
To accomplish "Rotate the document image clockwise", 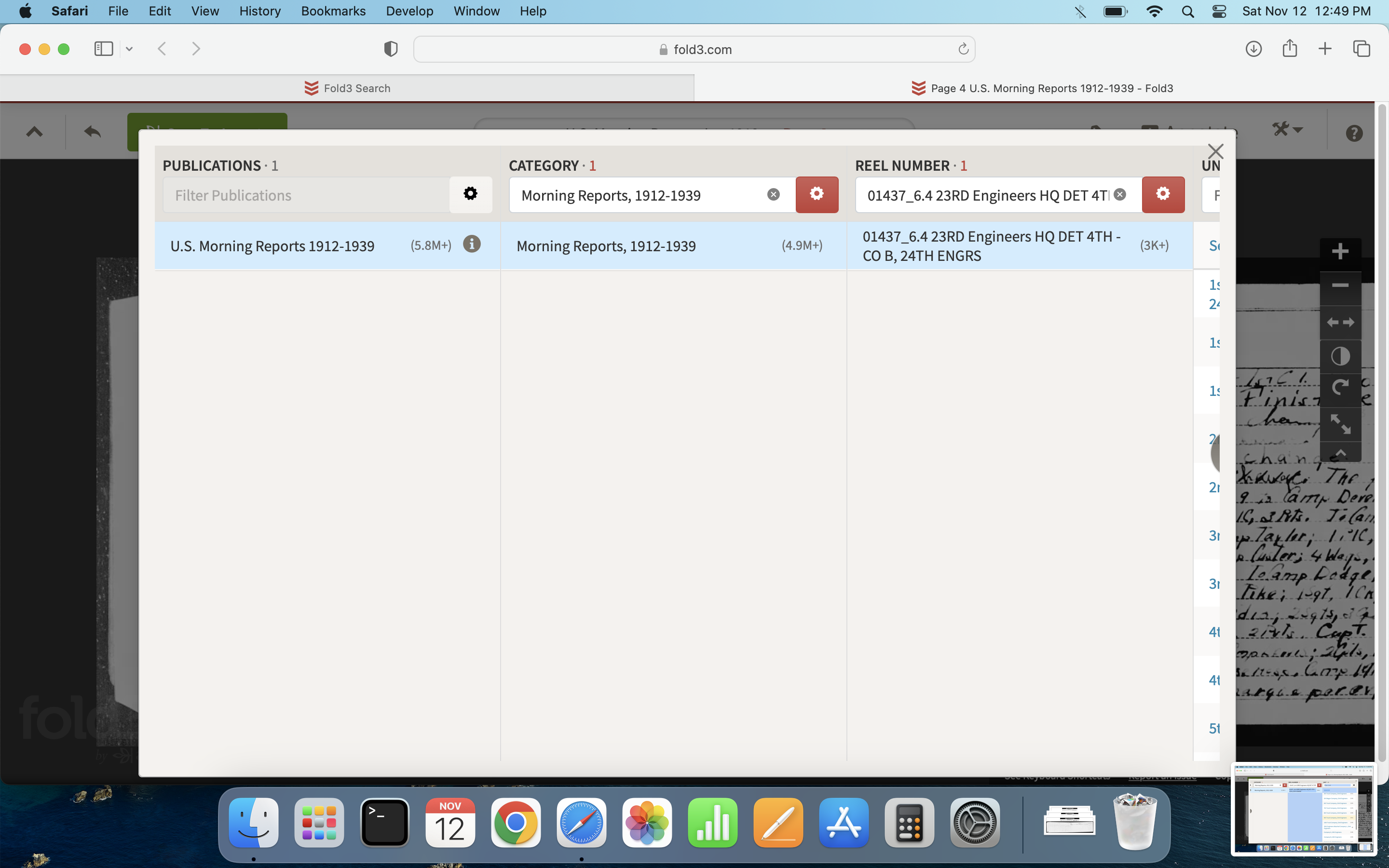I will [1340, 388].
